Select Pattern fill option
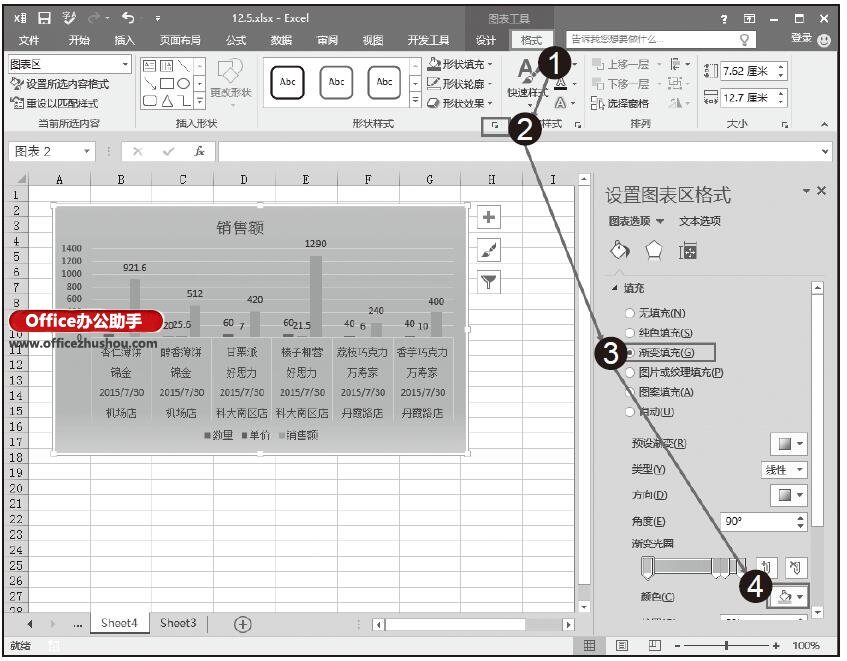Viewport: 847px width, 661px height. point(659,392)
